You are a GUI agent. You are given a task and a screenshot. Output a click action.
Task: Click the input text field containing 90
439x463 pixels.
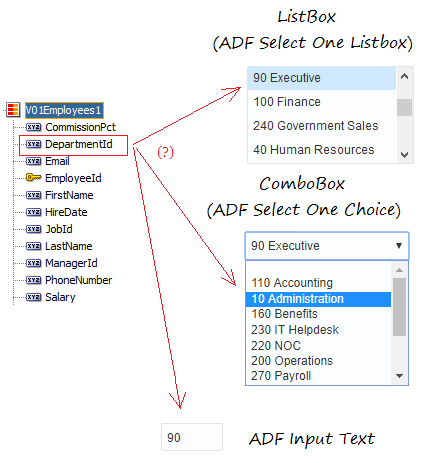pyautogui.click(x=192, y=437)
